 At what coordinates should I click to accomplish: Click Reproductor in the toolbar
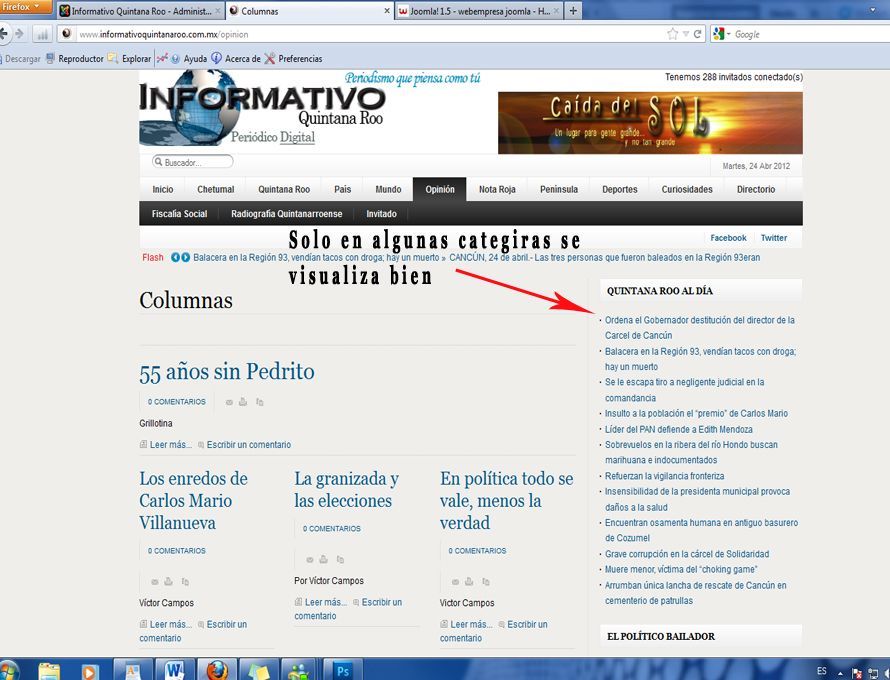74,58
